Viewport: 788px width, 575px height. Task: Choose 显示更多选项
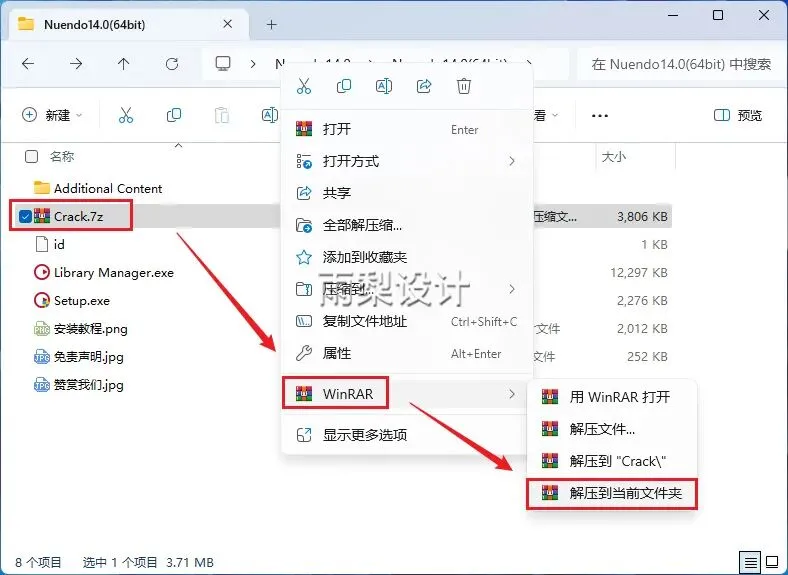(406, 435)
